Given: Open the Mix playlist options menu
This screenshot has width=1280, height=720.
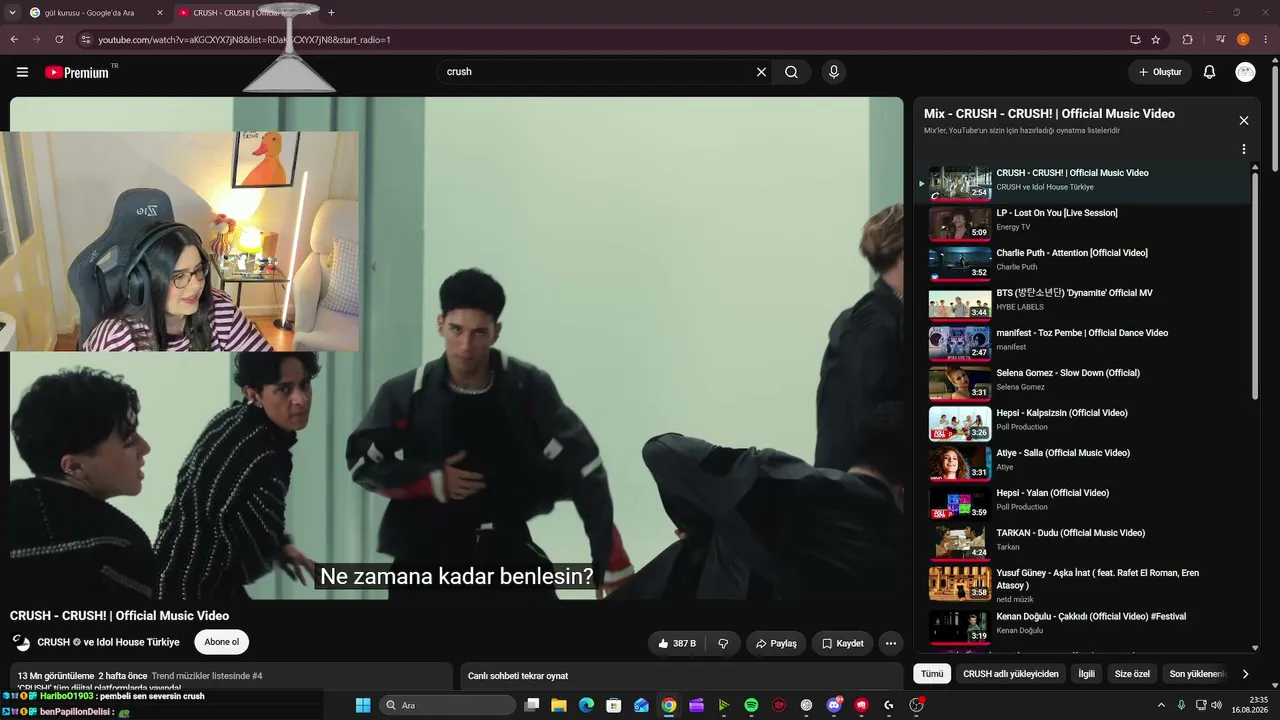Looking at the screenshot, I should point(1244,149).
